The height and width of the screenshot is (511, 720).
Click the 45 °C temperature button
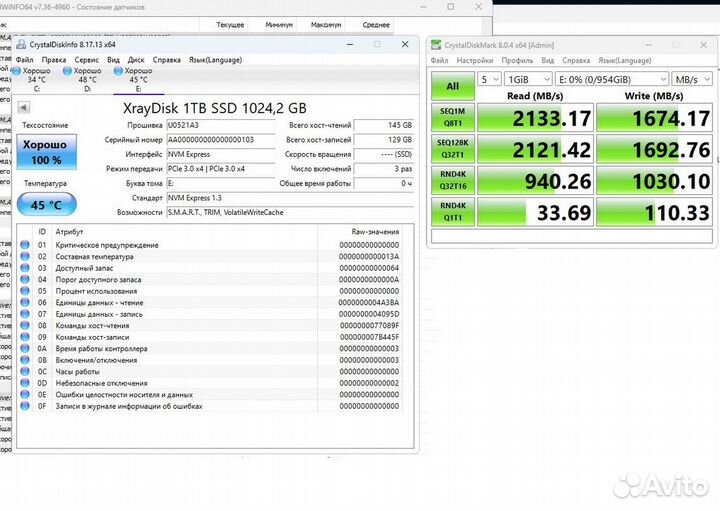click(x=46, y=205)
